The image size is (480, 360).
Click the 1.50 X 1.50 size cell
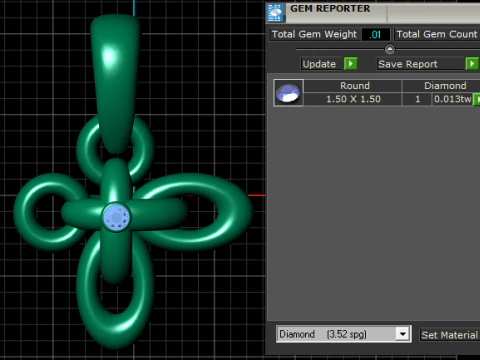353,99
